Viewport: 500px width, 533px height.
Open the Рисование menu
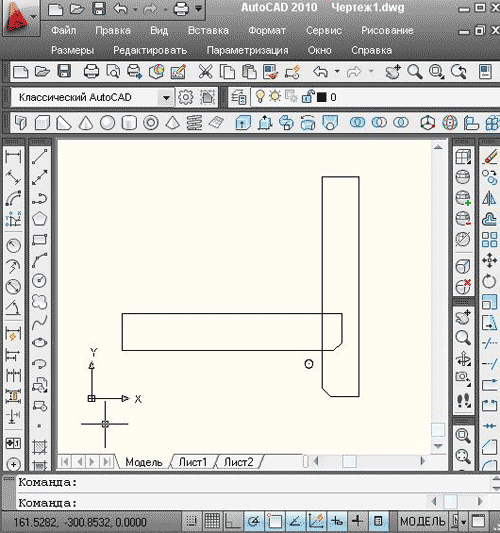click(x=387, y=30)
